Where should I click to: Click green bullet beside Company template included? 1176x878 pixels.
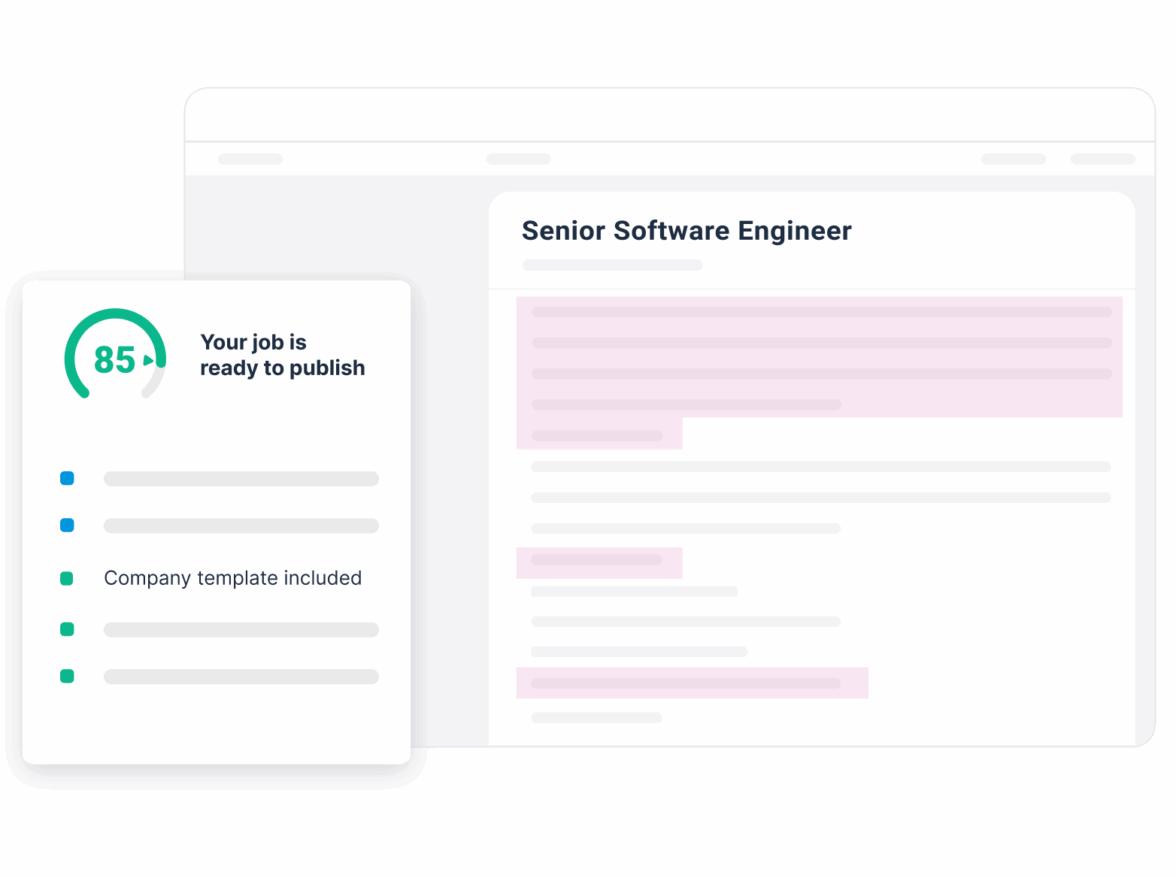(67, 578)
